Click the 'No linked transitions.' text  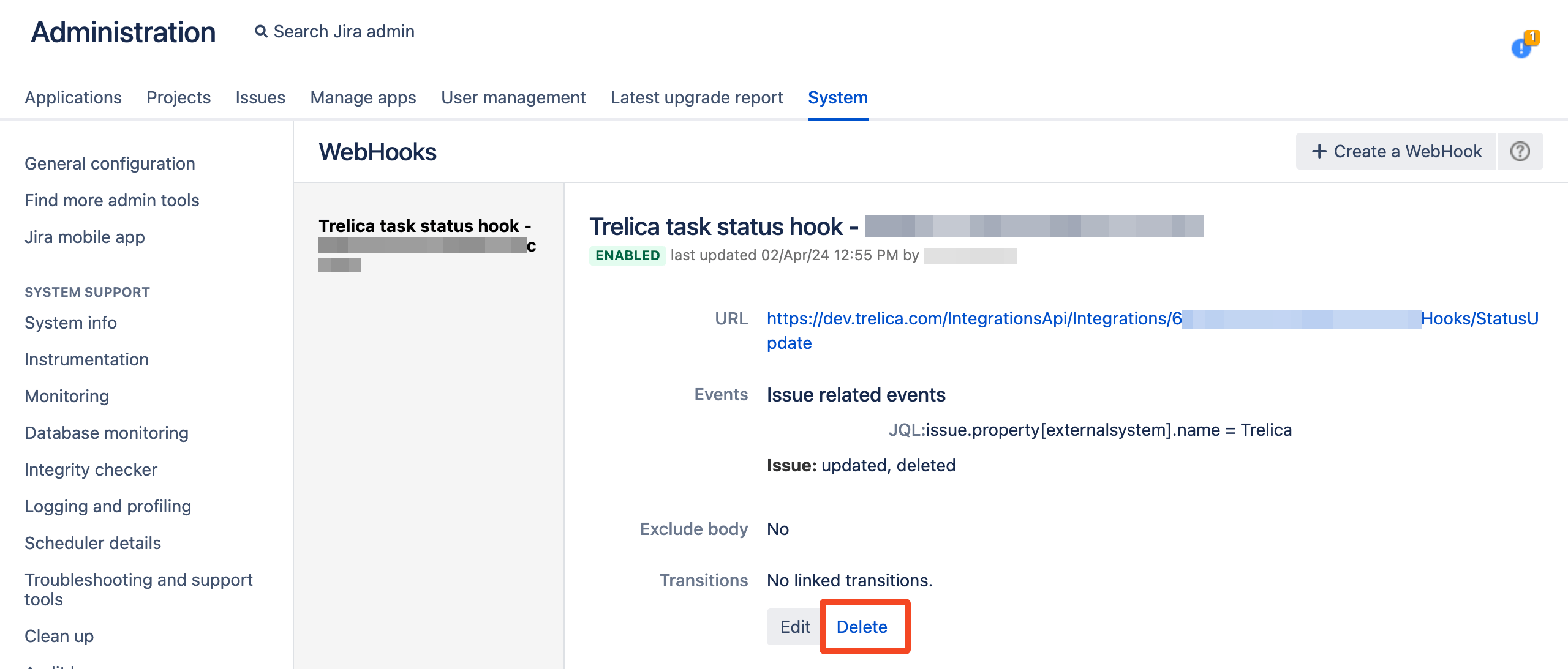click(850, 580)
